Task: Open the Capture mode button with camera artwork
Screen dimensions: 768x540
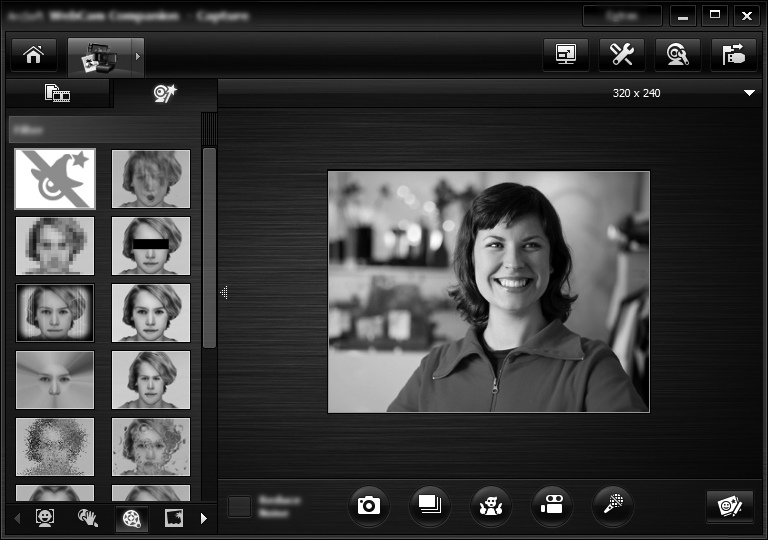Action: 100,57
